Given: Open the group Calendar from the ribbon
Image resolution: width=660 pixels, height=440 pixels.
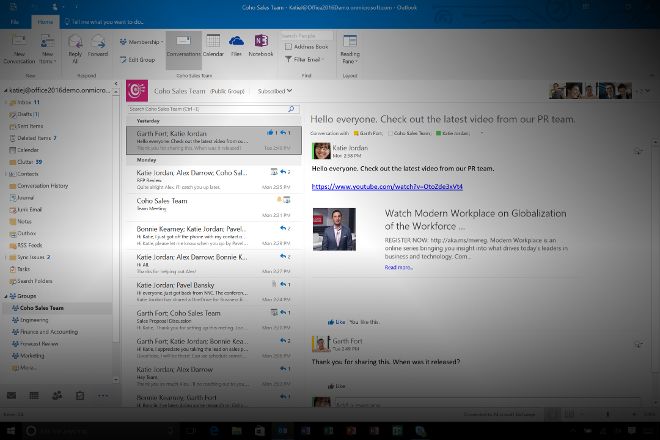Looking at the screenshot, I should (213, 45).
